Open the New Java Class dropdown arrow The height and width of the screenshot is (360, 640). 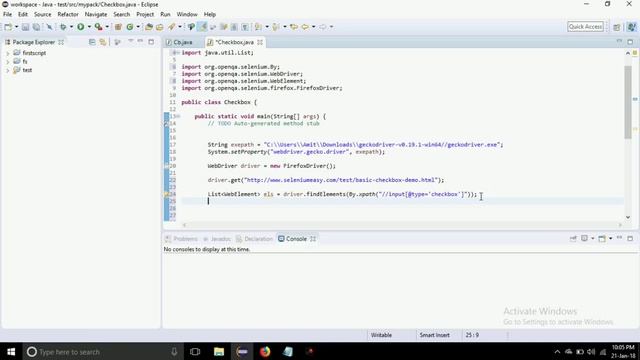point(138,27)
